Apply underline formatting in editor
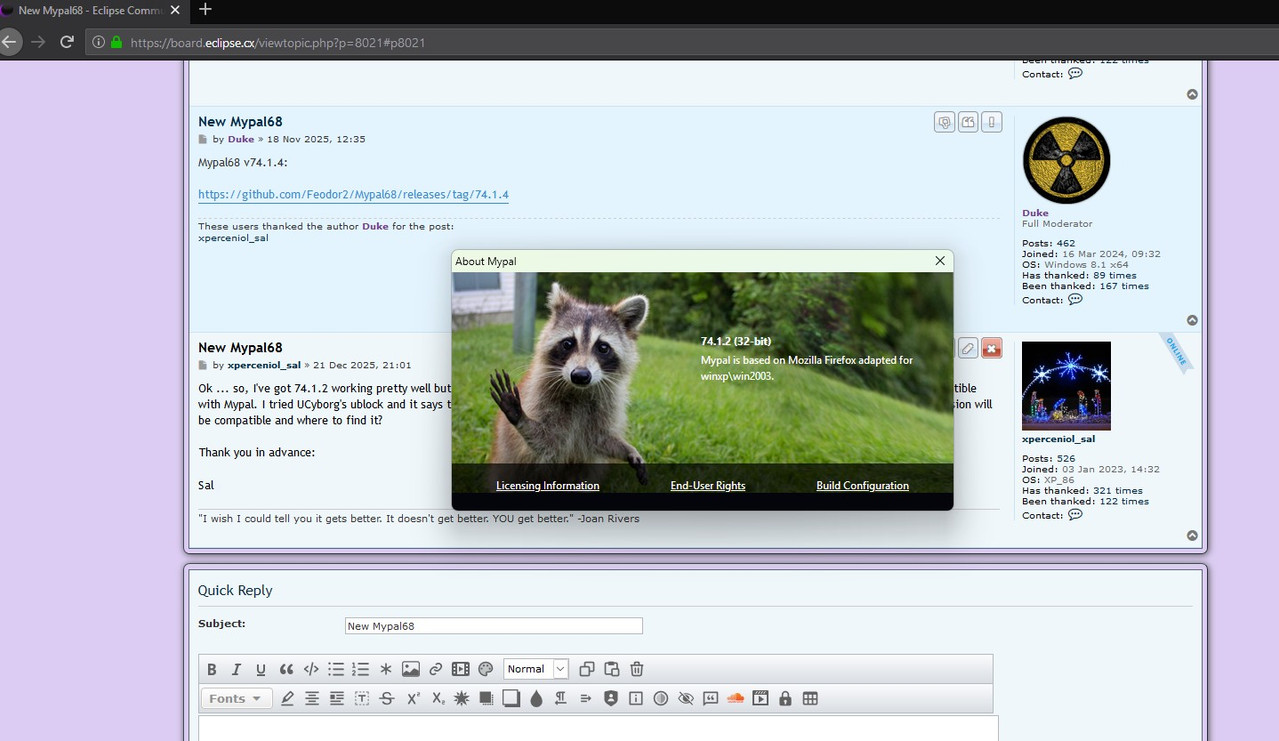 [261, 669]
